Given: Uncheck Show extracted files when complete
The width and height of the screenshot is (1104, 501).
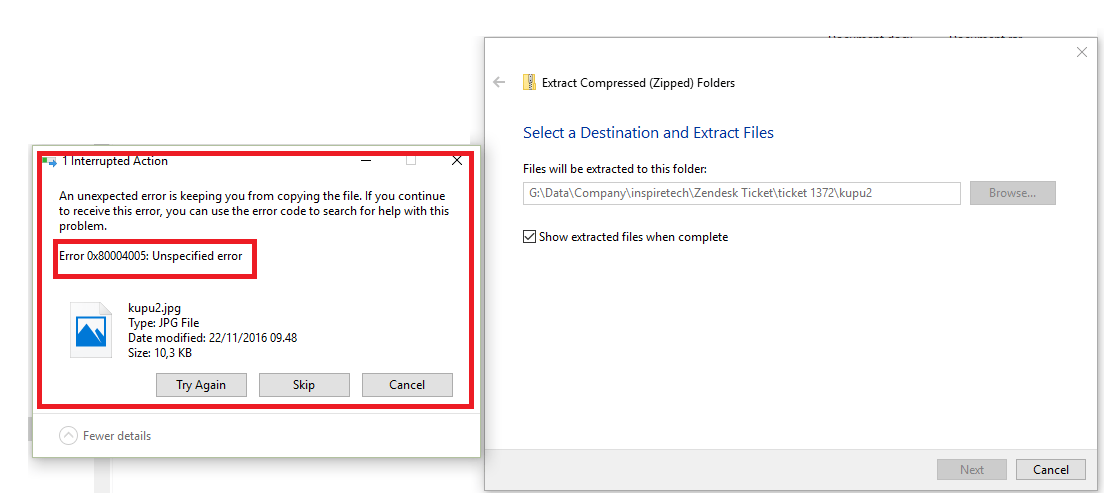Looking at the screenshot, I should (529, 238).
